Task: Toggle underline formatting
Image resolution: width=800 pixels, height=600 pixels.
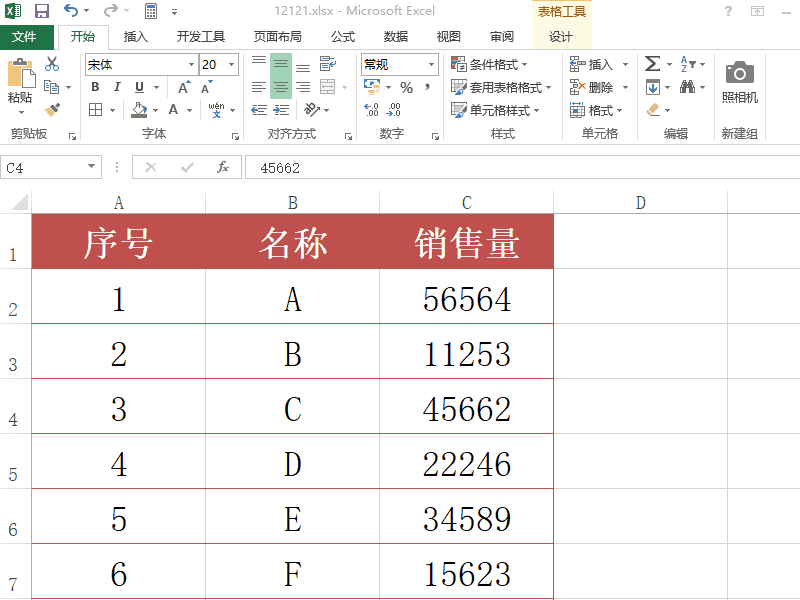Action: pyautogui.click(x=139, y=85)
